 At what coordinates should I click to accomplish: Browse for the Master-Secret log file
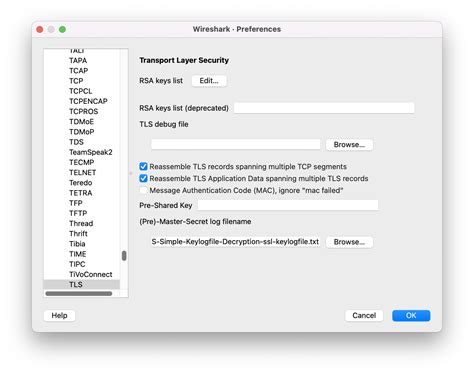(x=349, y=242)
